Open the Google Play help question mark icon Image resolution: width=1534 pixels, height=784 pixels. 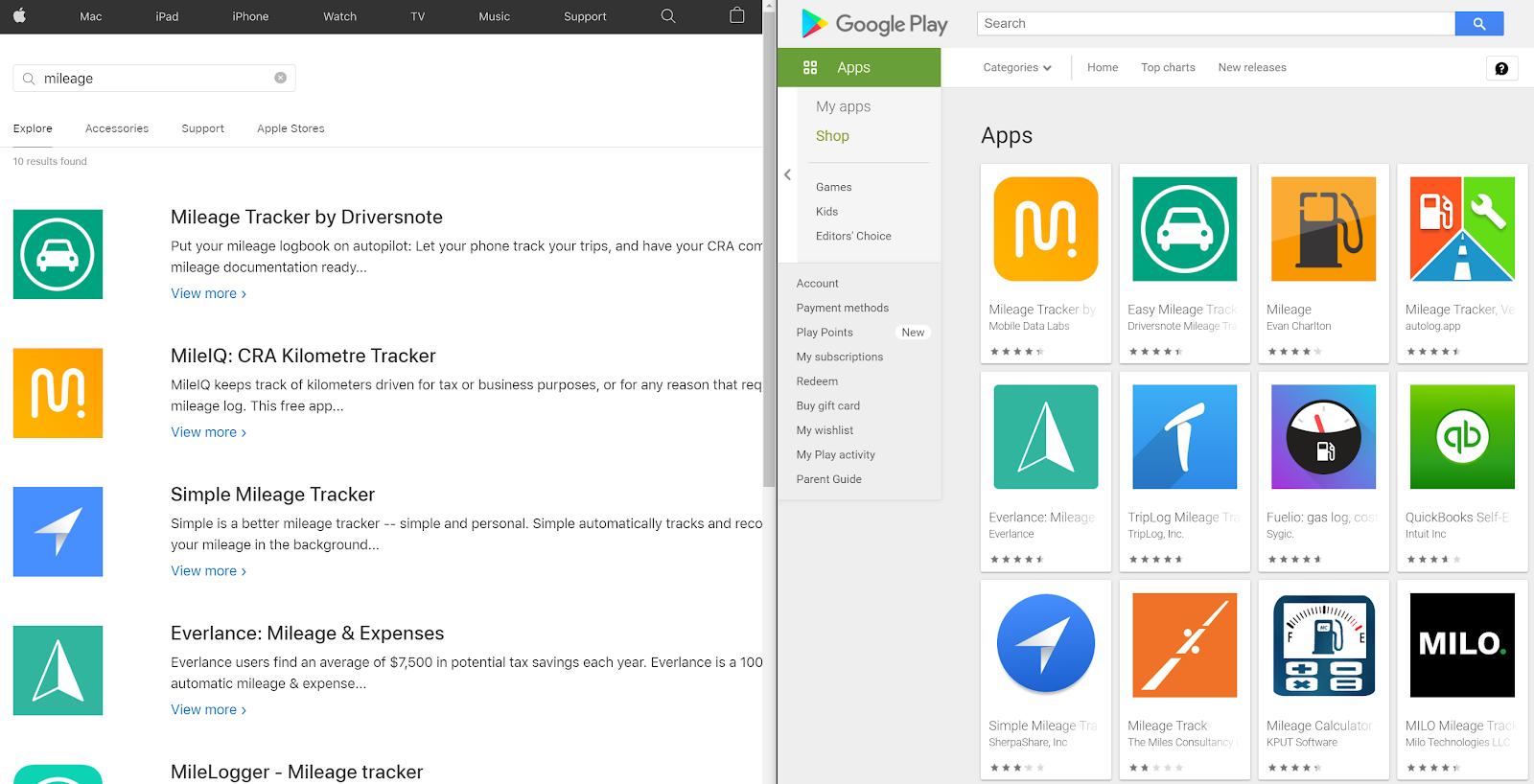tap(1501, 68)
